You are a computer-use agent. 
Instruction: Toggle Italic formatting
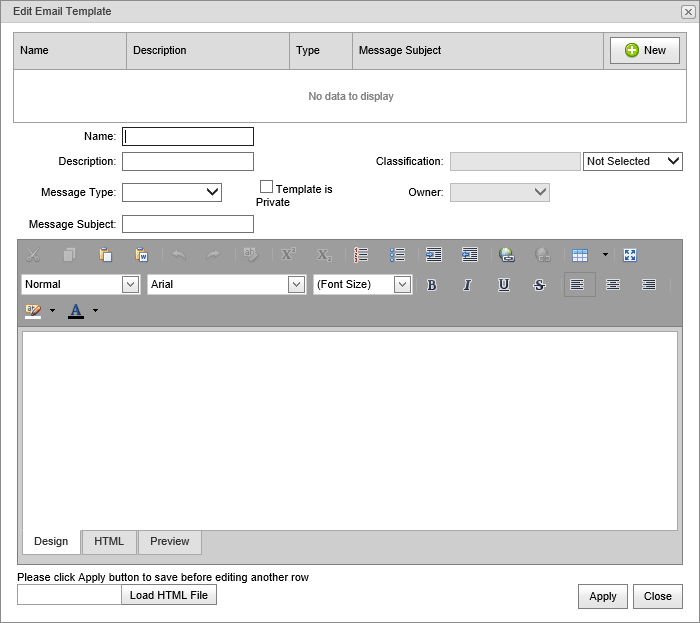pos(467,285)
